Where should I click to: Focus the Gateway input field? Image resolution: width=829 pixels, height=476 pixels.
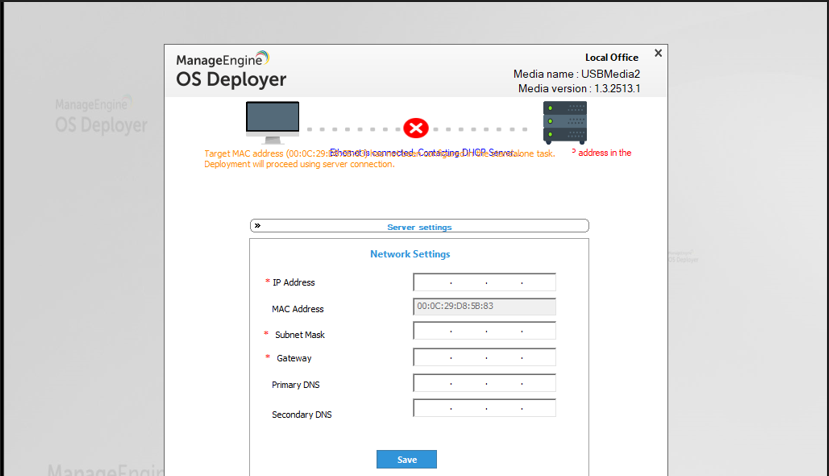coord(484,357)
